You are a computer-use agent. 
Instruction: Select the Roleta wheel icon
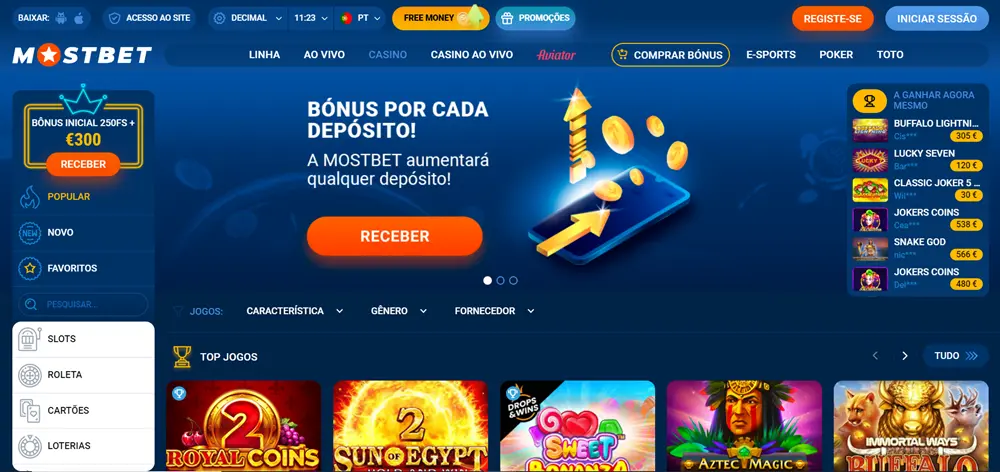[x=30, y=375]
